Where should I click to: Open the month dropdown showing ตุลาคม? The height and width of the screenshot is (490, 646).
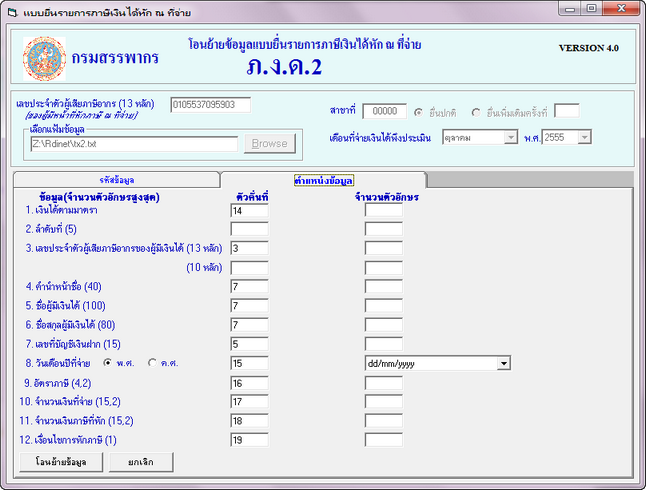pyautogui.click(x=511, y=138)
